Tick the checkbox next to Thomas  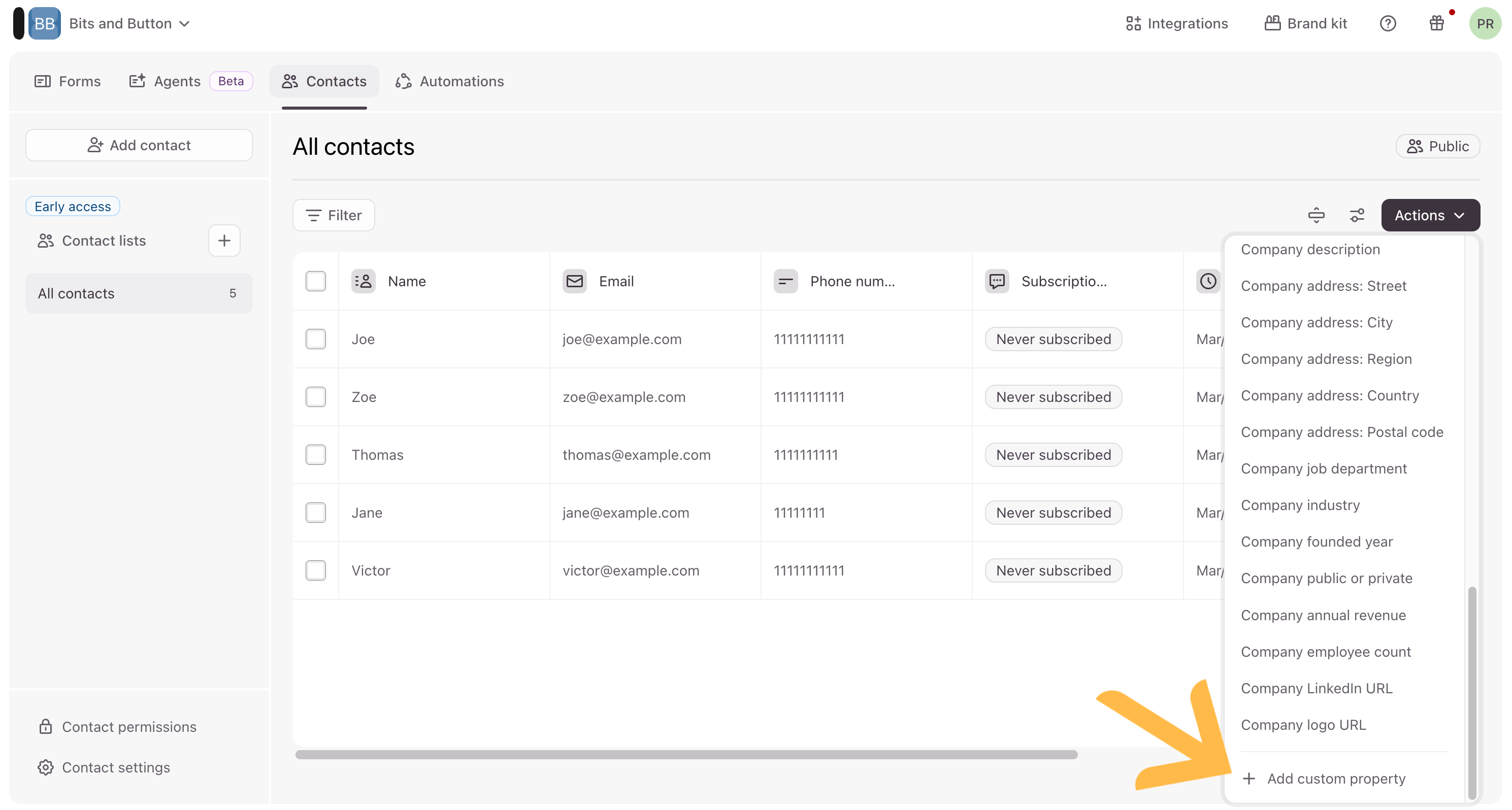(x=316, y=455)
